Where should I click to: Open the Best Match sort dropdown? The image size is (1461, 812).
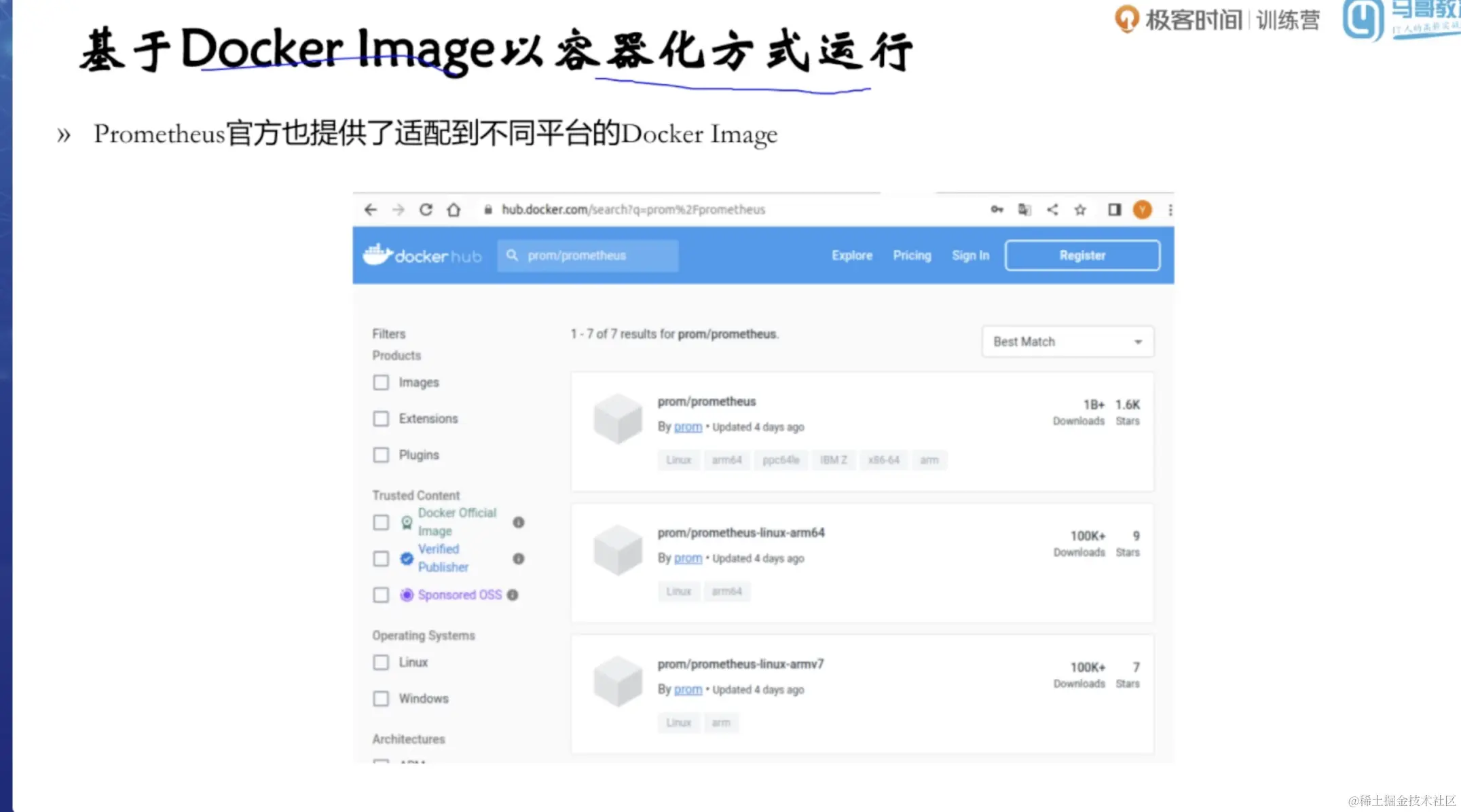pos(1067,342)
